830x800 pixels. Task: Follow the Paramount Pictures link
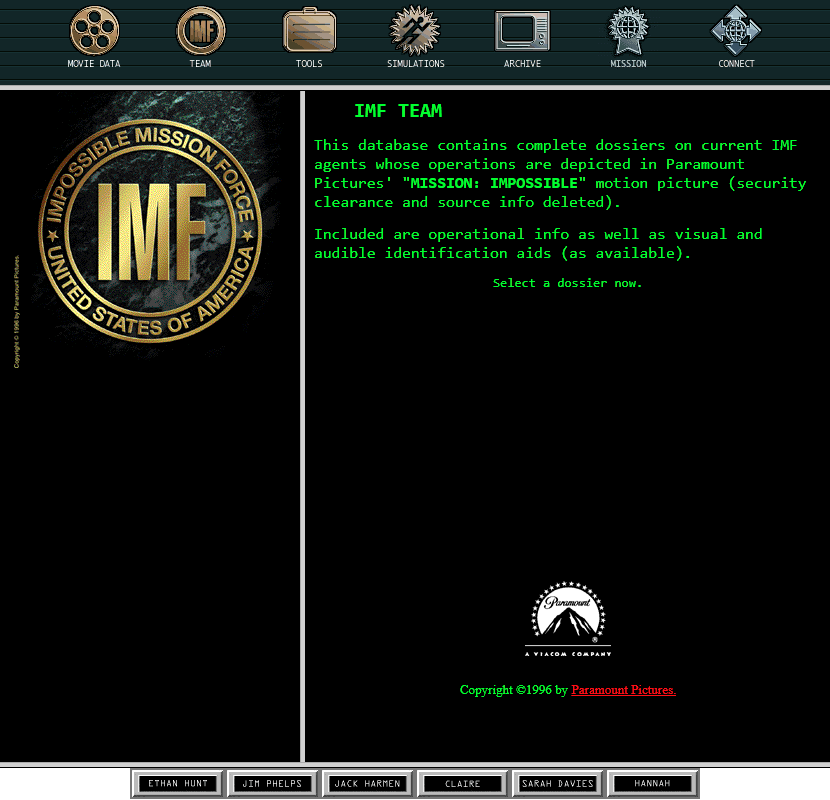point(623,690)
